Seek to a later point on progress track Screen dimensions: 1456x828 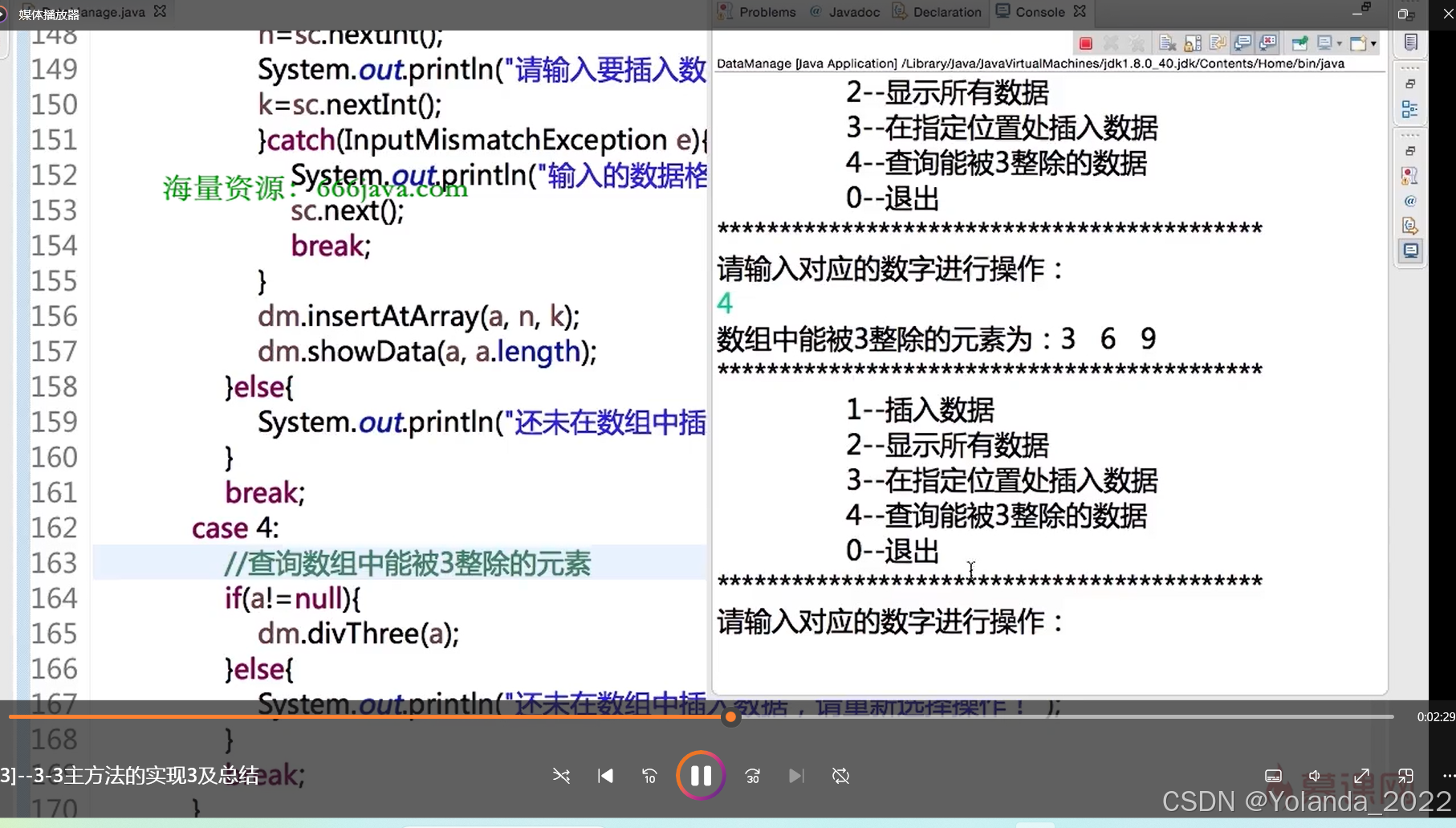pyautogui.click(x=1066, y=716)
